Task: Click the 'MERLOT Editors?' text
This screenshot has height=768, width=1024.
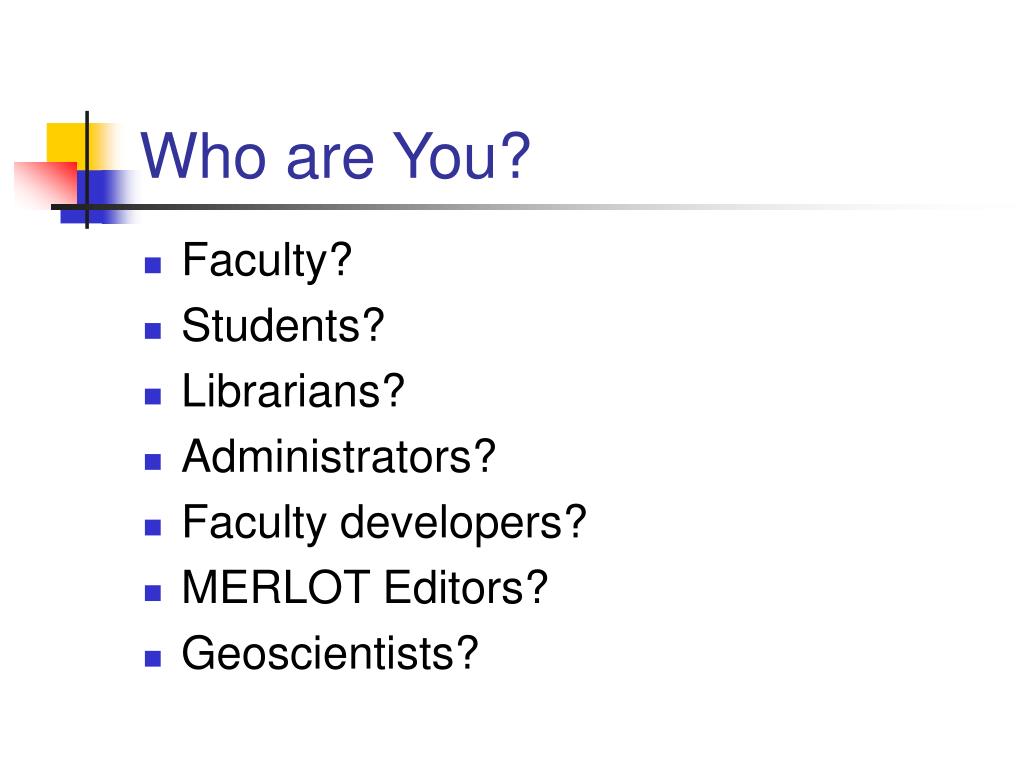Action: tap(364, 587)
